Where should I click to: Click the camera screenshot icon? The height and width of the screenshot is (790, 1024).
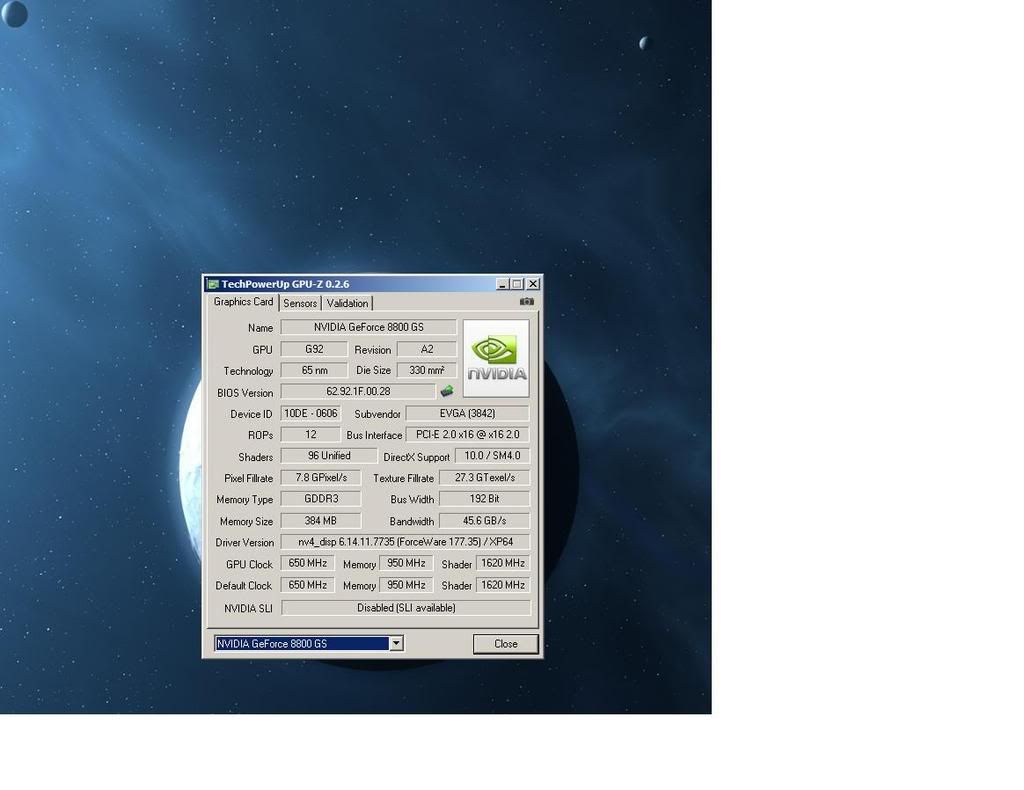click(x=527, y=302)
